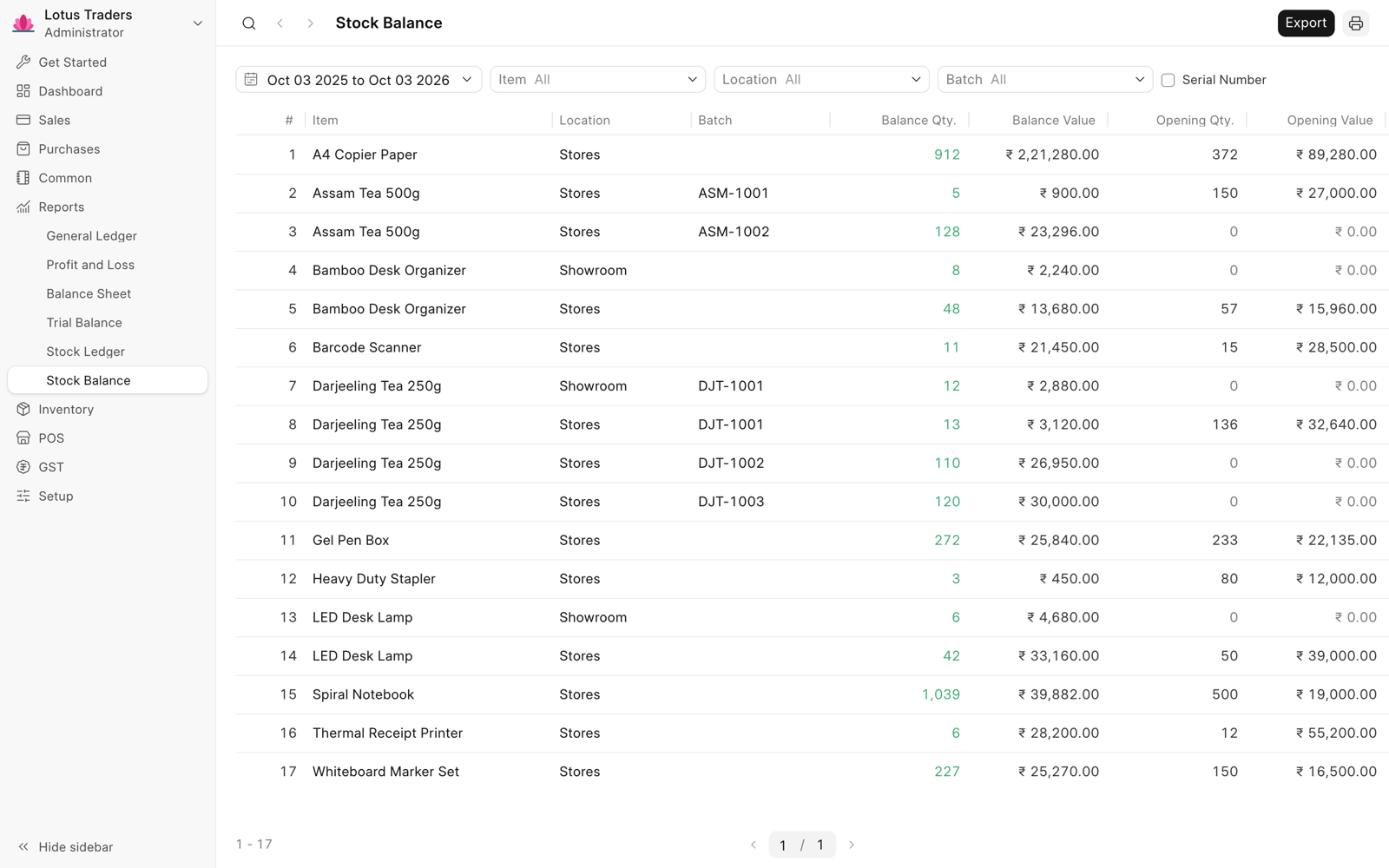The width and height of the screenshot is (1389, 868).
Task: Click the Opening Value column header
Action: click(x=1330, y=121)
